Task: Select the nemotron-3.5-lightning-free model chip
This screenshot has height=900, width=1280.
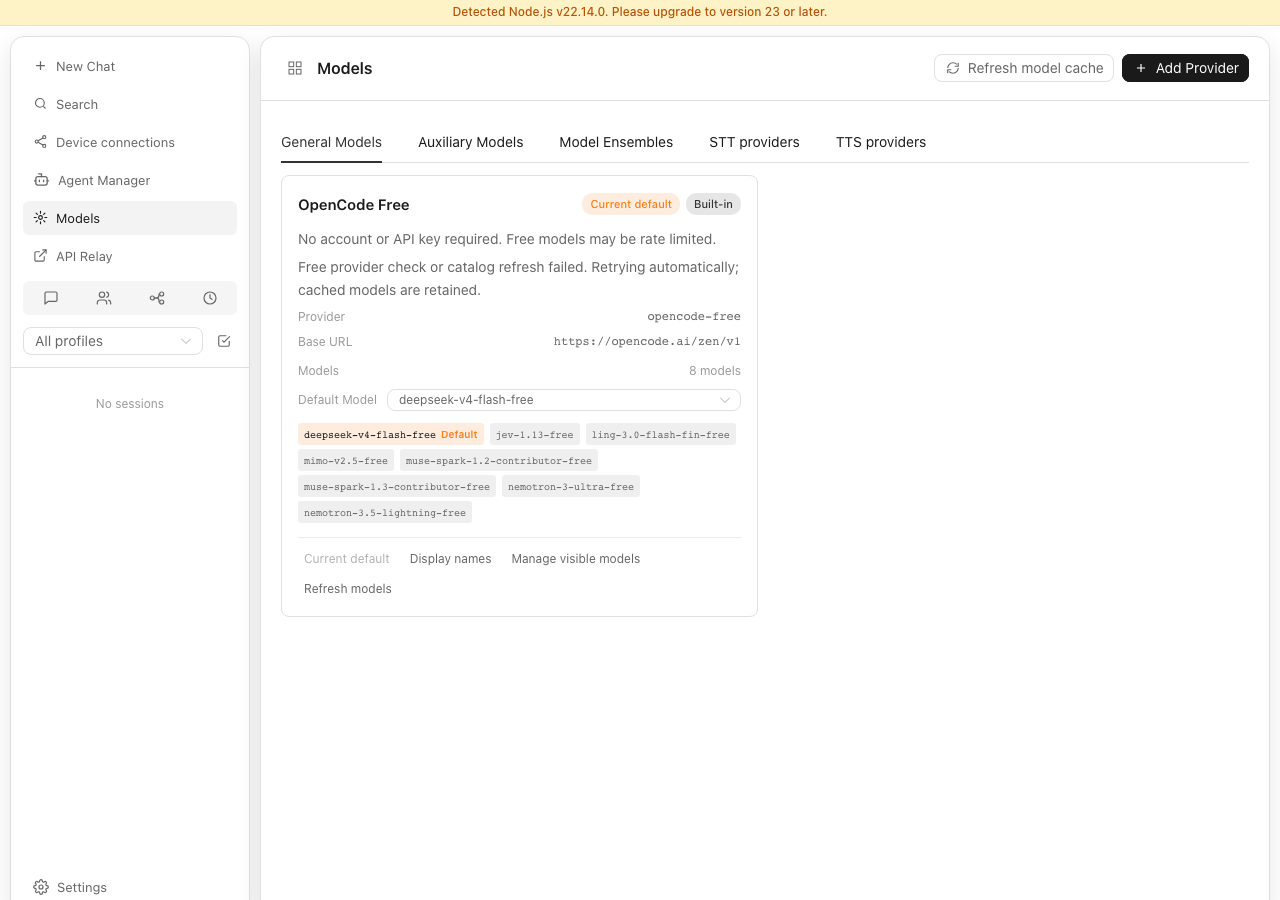Action: point(385,512)
